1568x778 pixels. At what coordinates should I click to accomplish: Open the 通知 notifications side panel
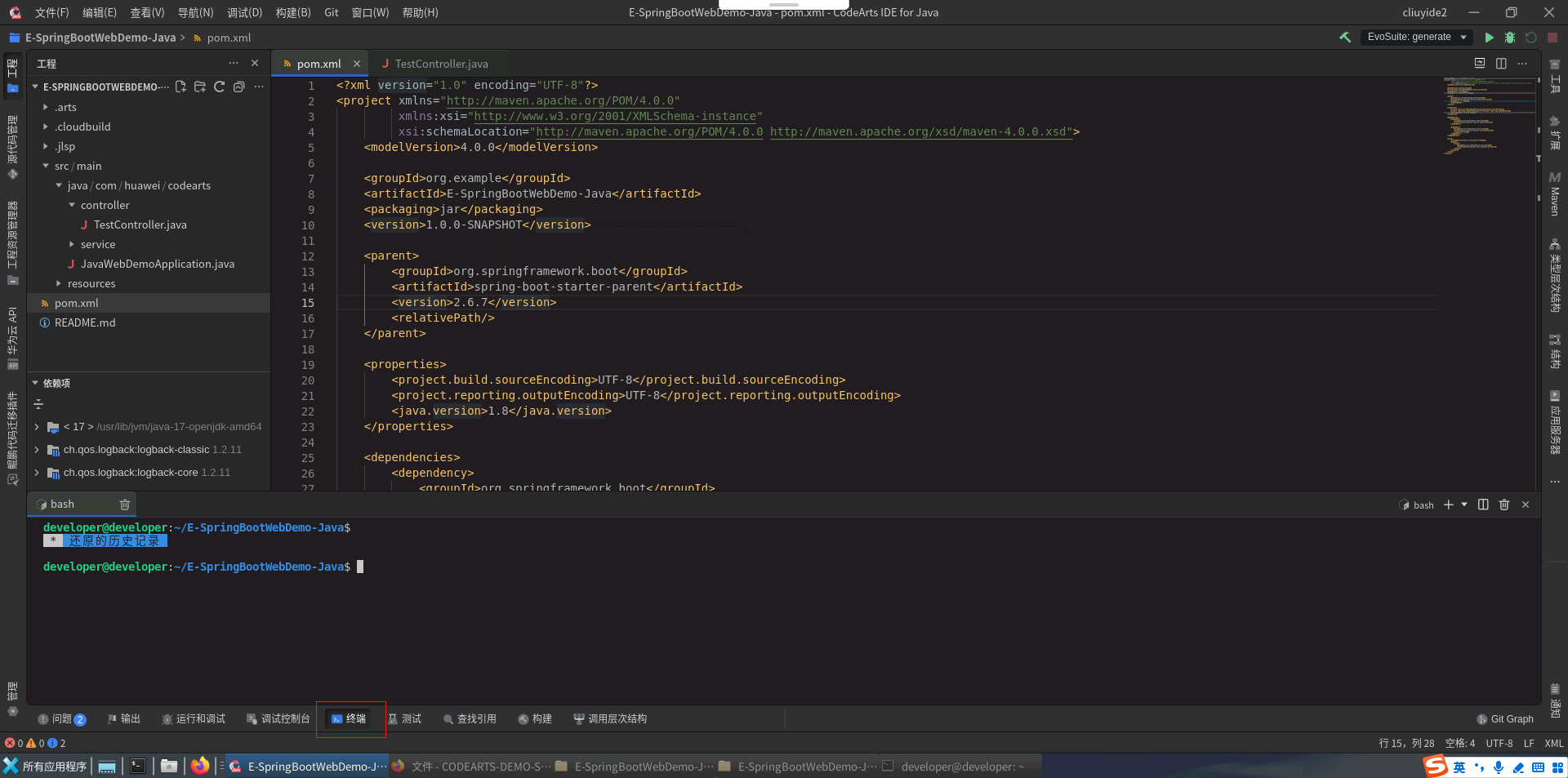(1555, 702)
